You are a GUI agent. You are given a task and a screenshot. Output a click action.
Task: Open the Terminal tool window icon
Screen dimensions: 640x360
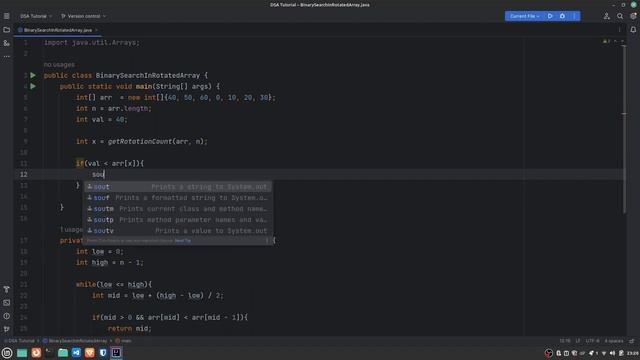point(7,302)
